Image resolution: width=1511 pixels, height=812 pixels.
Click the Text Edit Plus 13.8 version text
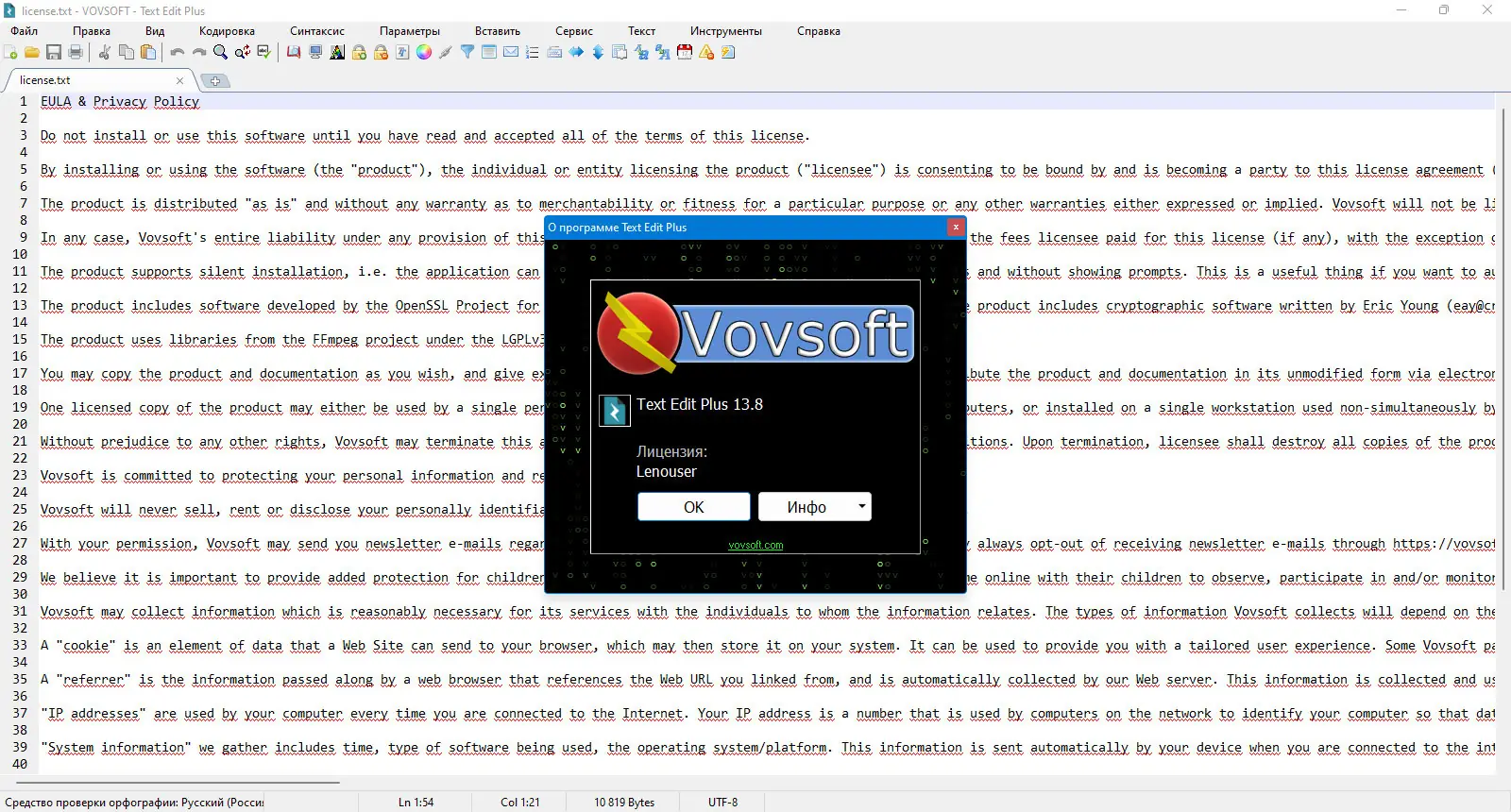[700, 404]
